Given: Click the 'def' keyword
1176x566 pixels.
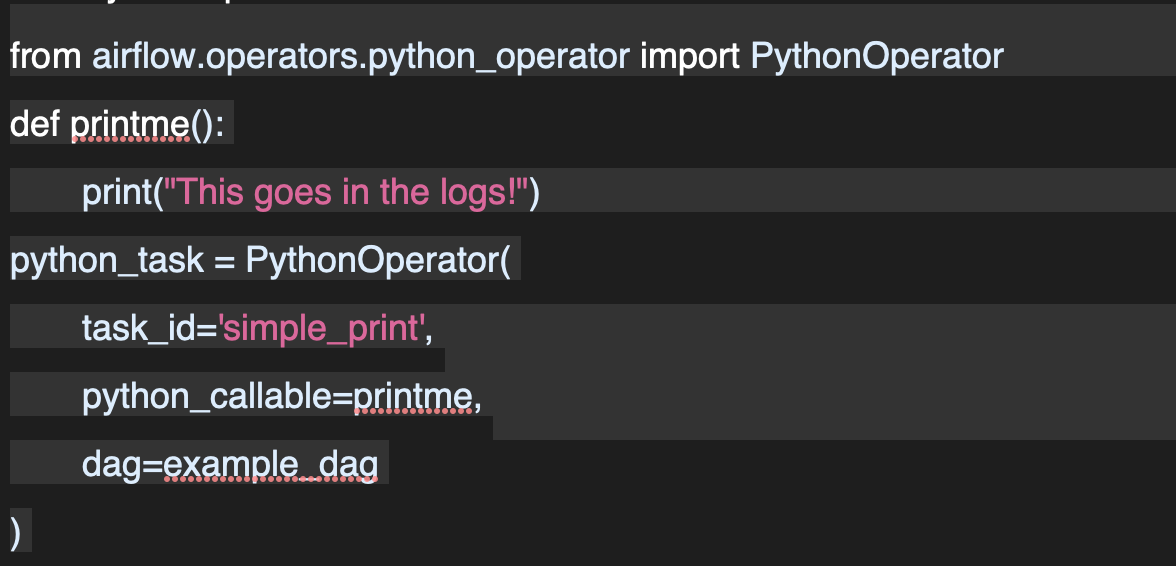Looking at the screenshot, I should click(x=36, y=124).
